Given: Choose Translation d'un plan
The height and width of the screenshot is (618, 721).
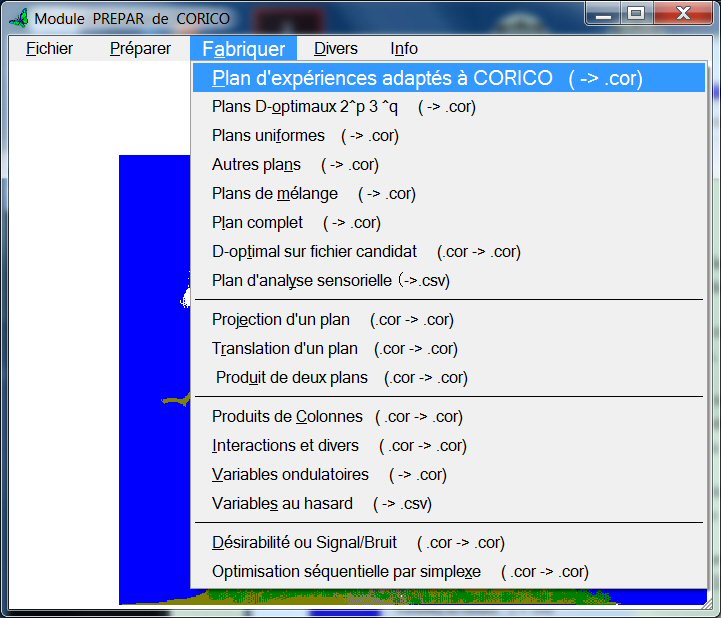Looking at the screenshot, I should coord(449,349).
